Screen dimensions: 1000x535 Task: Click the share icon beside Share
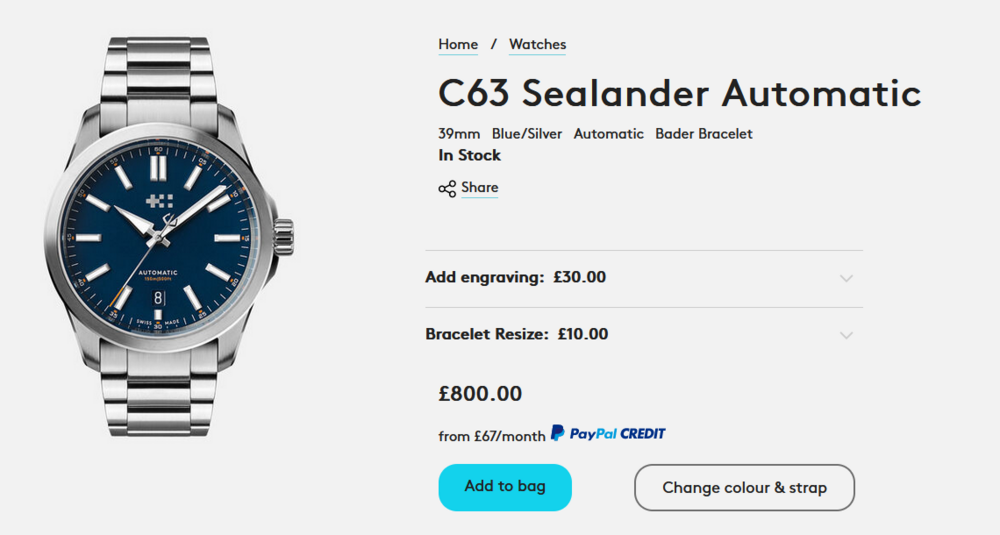[x=447, y=188]
